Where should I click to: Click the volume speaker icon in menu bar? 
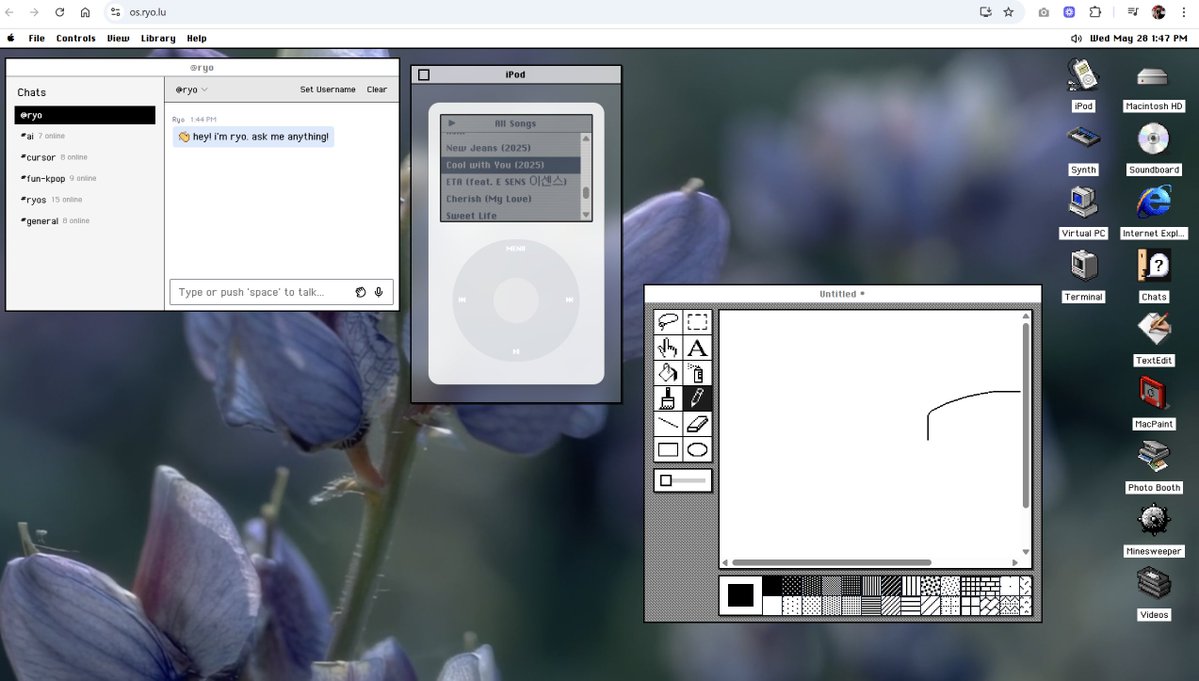[x=1076, y=38]
